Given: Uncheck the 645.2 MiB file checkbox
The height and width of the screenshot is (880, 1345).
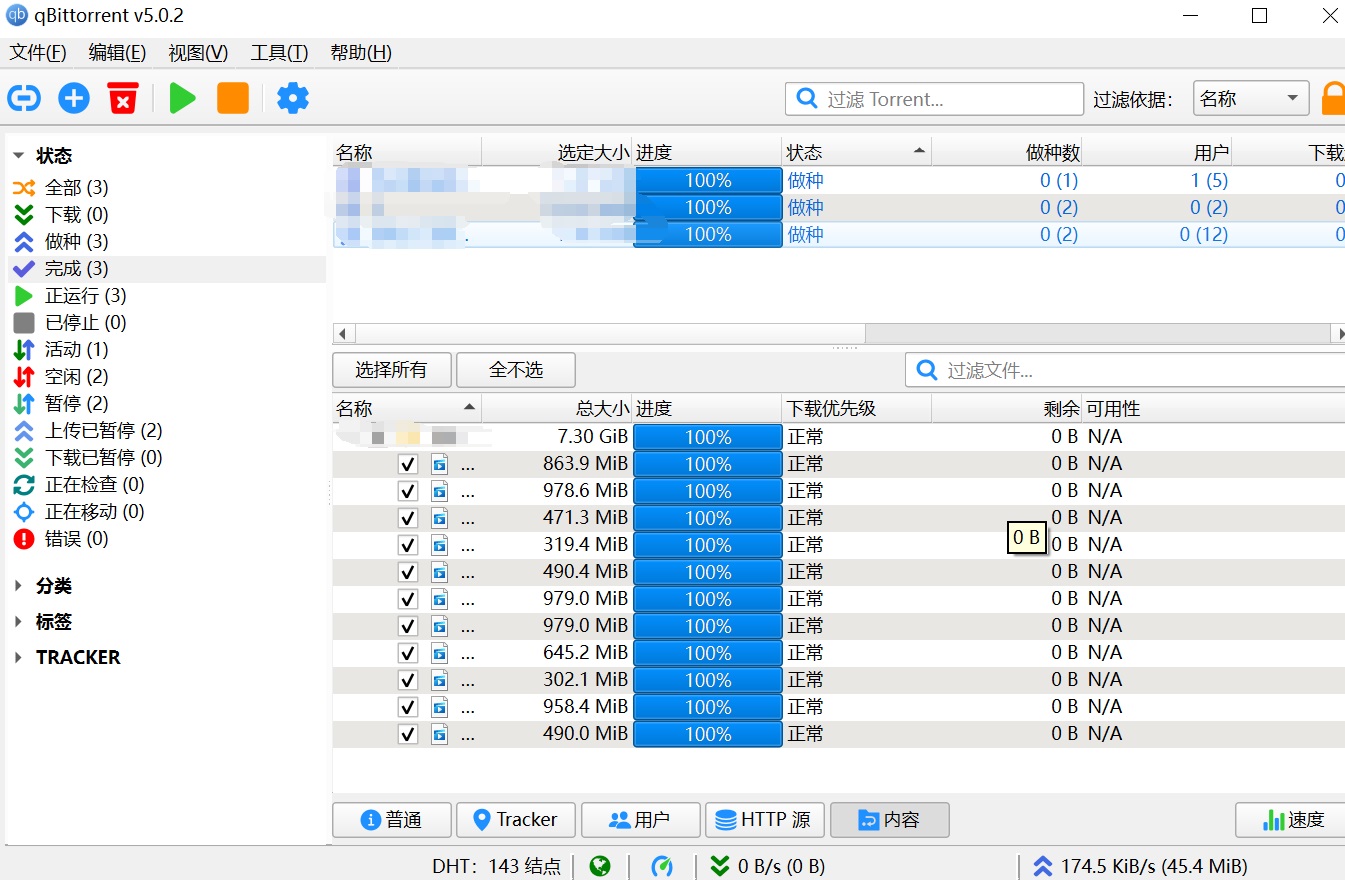Looking at the screenshot, I should 407,653.
